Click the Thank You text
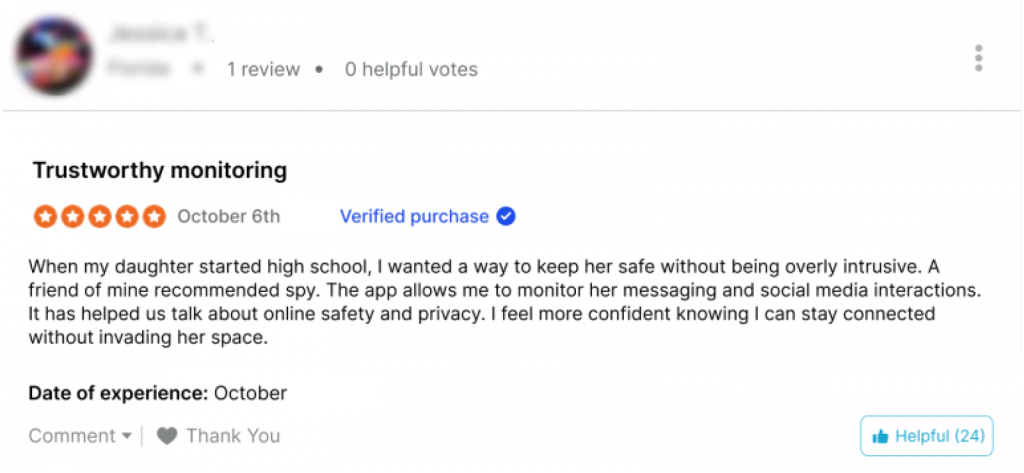The height and width of the screenshot is (473, 1024). [233, 436]
